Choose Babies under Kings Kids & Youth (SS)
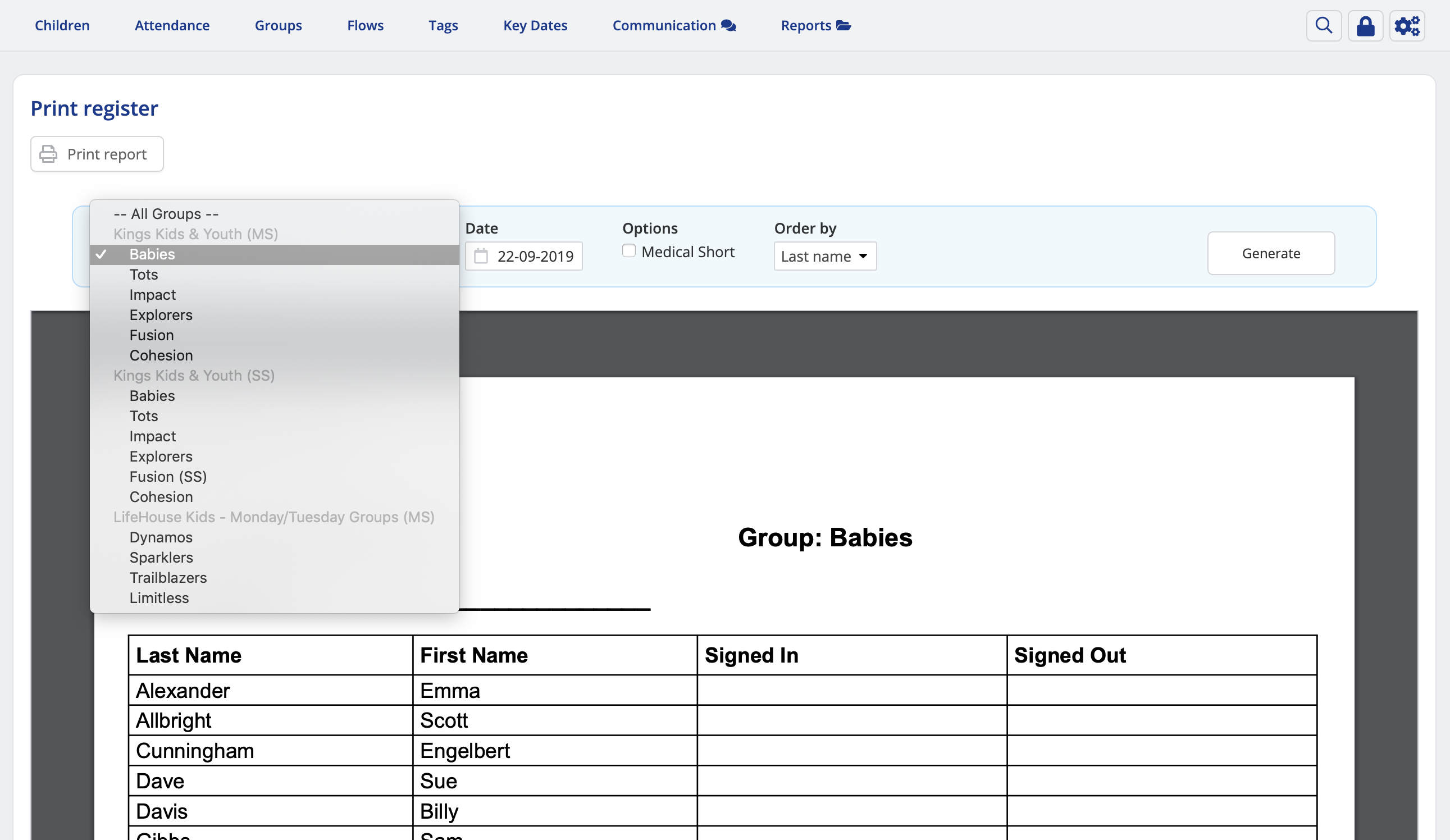1450x840 pixels. (x=274, y=396)
